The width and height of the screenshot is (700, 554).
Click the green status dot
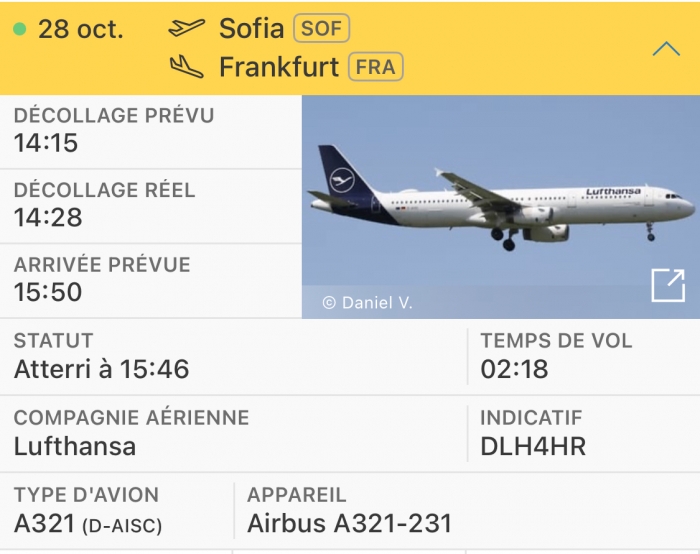[19, 29]
